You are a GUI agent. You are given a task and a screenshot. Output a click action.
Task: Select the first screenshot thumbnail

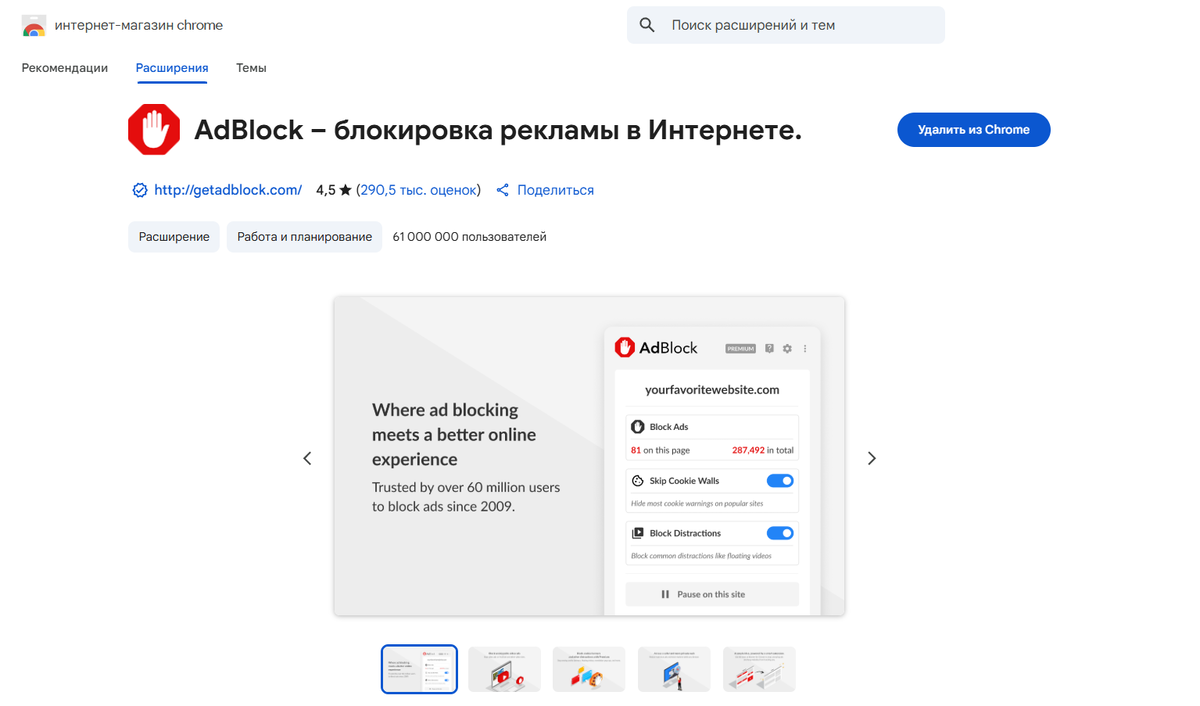pyautogui.click(x=420, y=669)
